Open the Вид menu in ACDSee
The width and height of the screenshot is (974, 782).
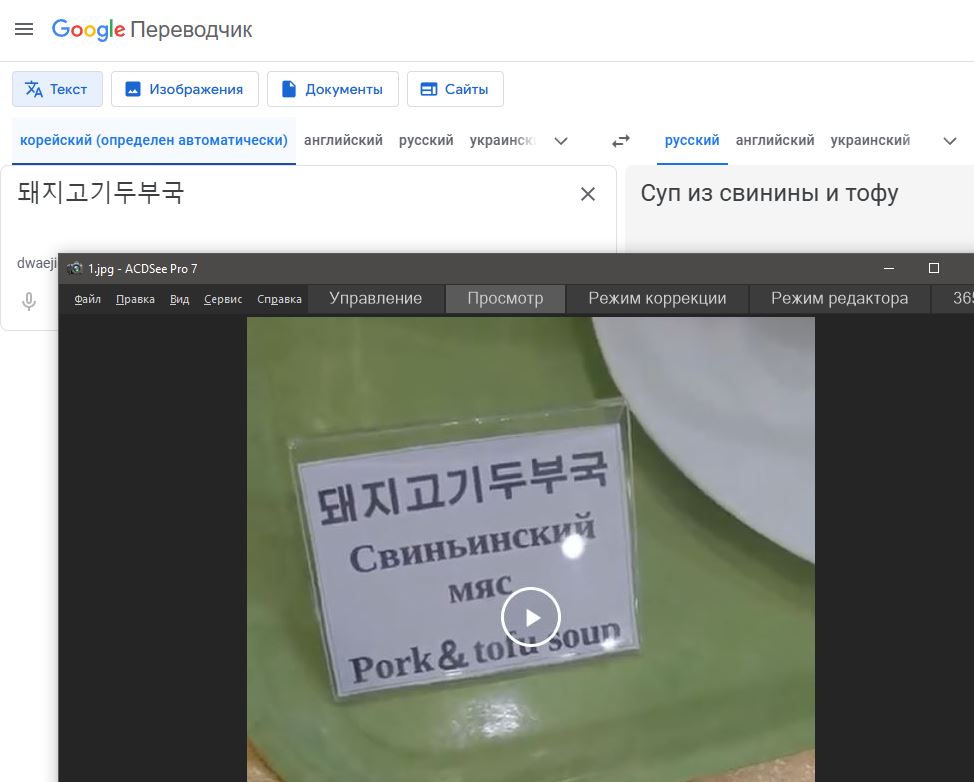180,299
